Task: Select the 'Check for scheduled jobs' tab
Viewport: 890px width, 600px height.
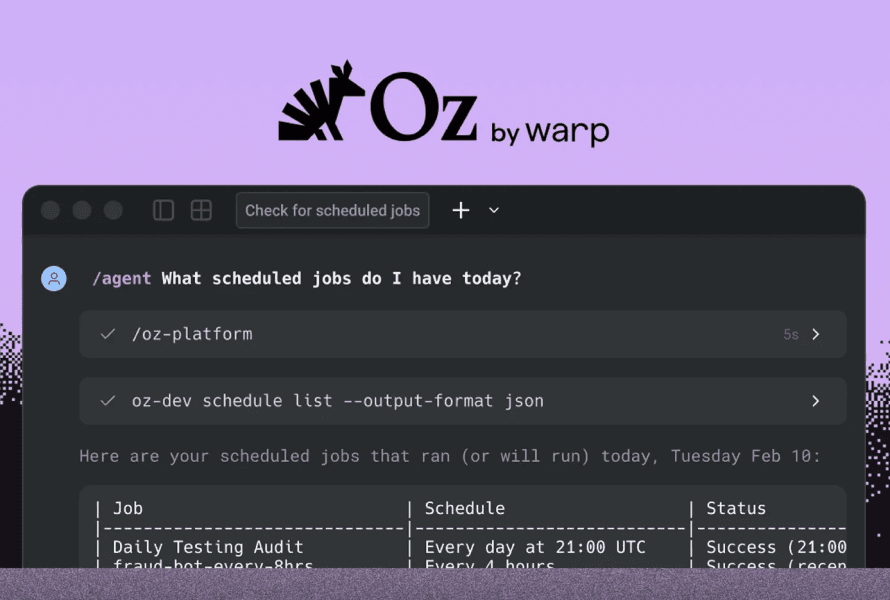Action: (333, 211)
